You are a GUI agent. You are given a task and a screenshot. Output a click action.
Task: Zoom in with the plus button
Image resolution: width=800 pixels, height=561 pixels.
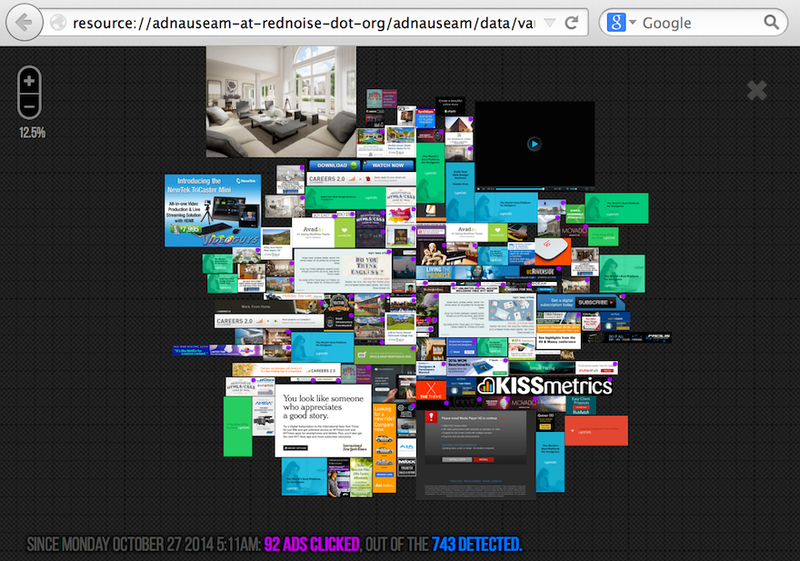pos(29,81)
